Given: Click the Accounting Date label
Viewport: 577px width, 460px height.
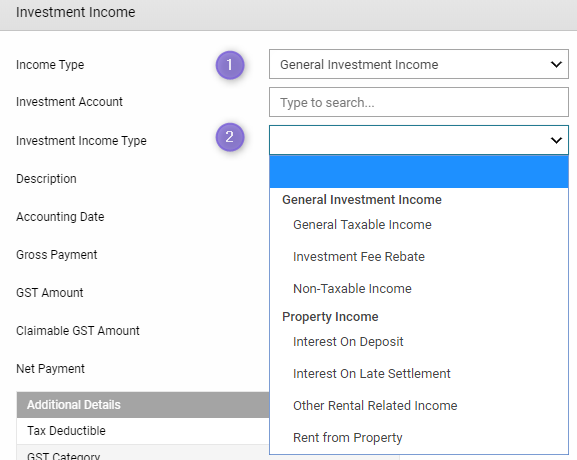Looking at the screenshot, I should [60, 217].
